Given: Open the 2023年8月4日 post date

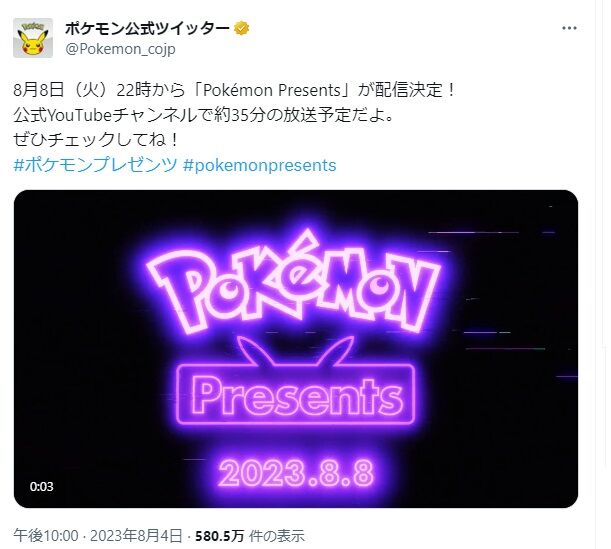Looking at the screenshot, I should [x=136, y=536].
